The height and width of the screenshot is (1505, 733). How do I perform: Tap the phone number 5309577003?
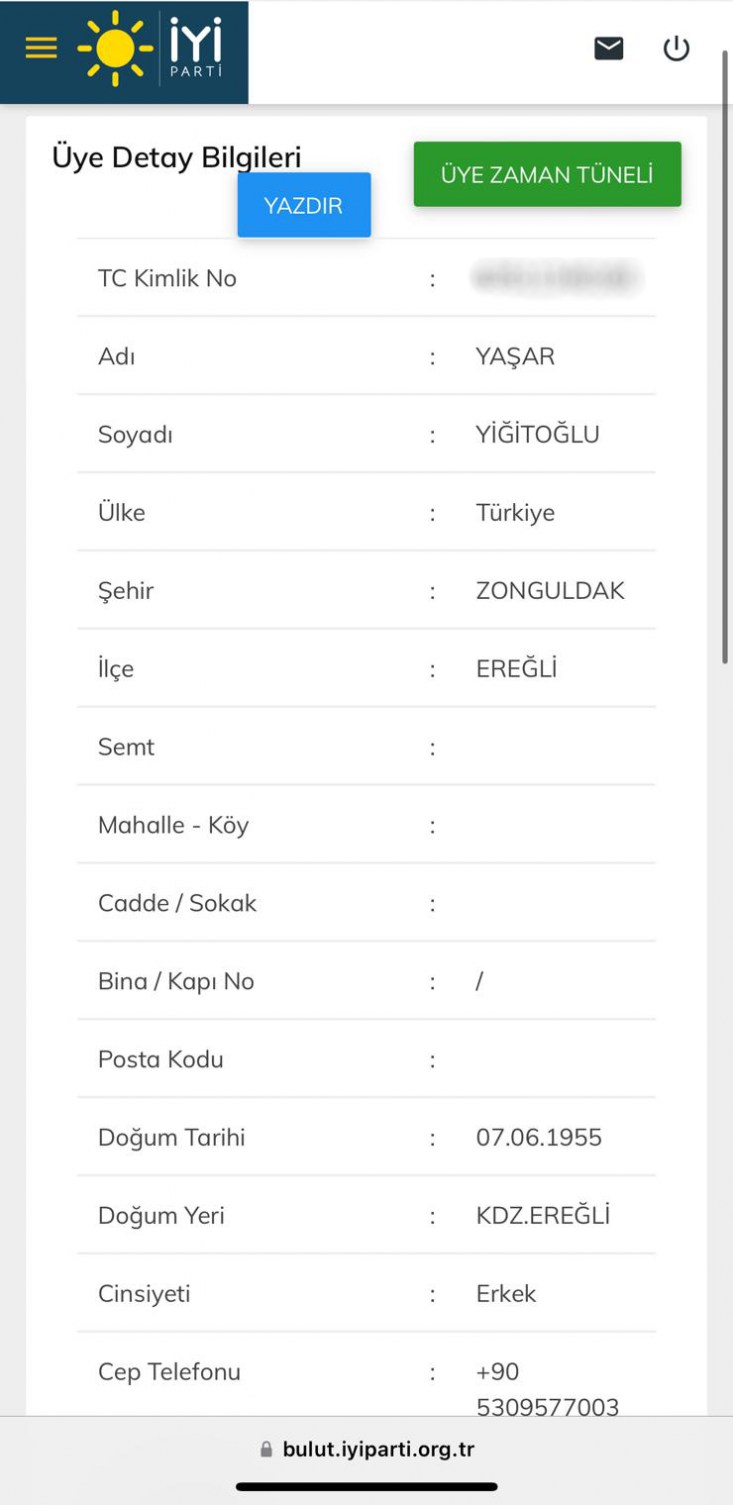click(547, 1408)
